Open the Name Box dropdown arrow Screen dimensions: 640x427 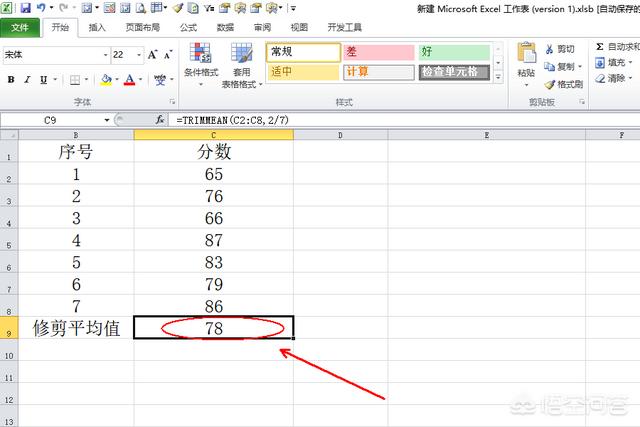[x=107, y=120]
